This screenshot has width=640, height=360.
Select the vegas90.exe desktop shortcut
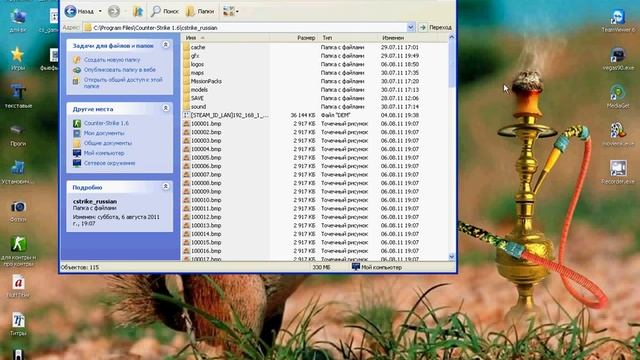[618, 59]
